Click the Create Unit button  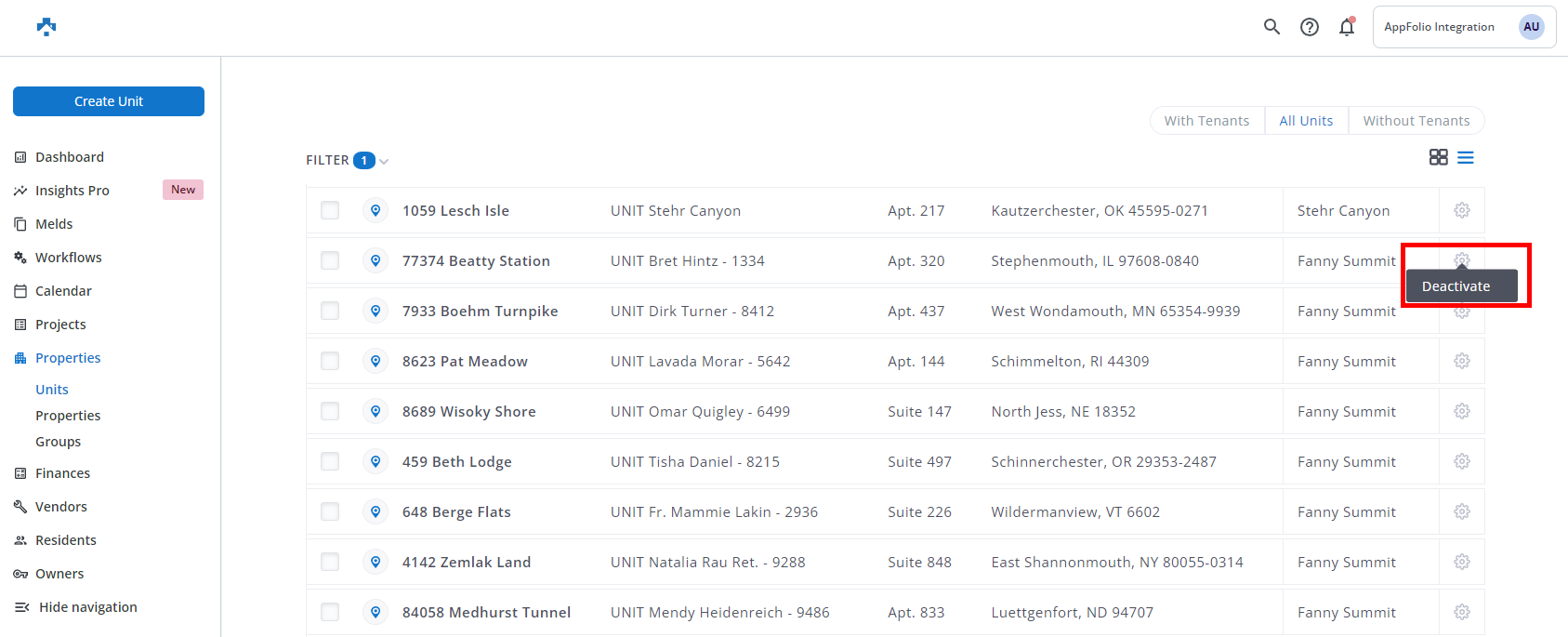109,101
